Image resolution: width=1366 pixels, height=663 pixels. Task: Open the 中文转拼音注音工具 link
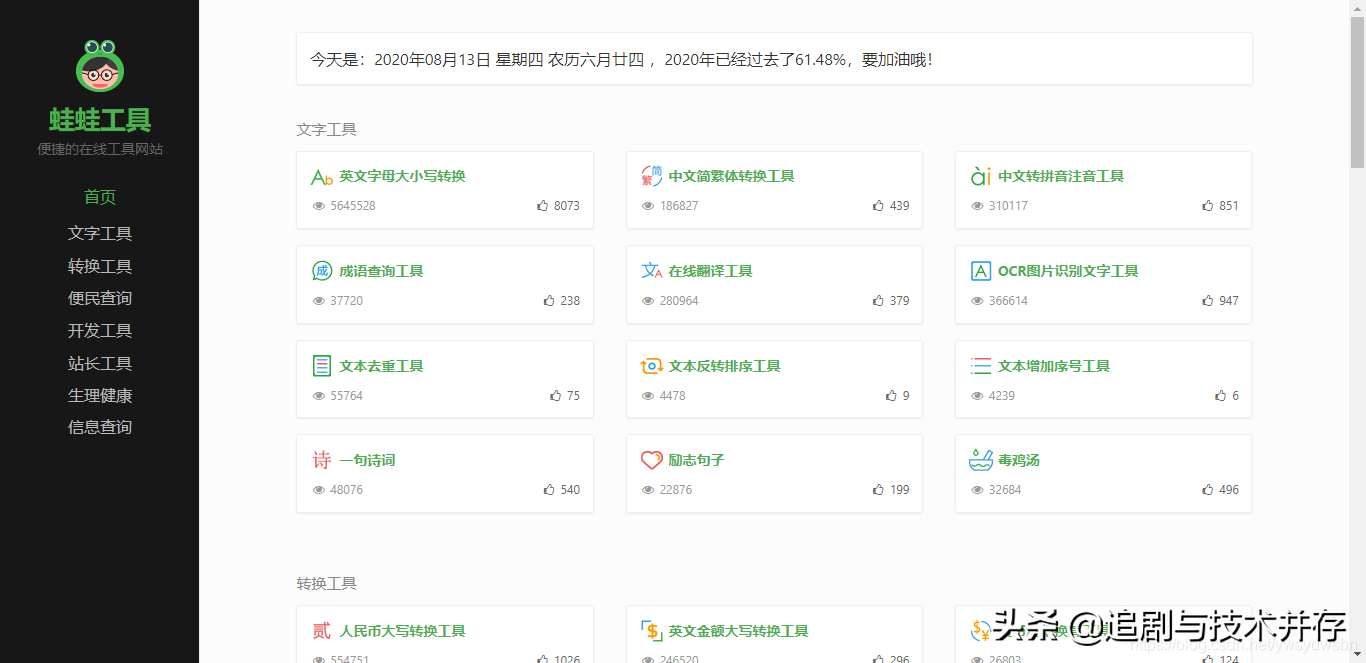(1060, 176)
